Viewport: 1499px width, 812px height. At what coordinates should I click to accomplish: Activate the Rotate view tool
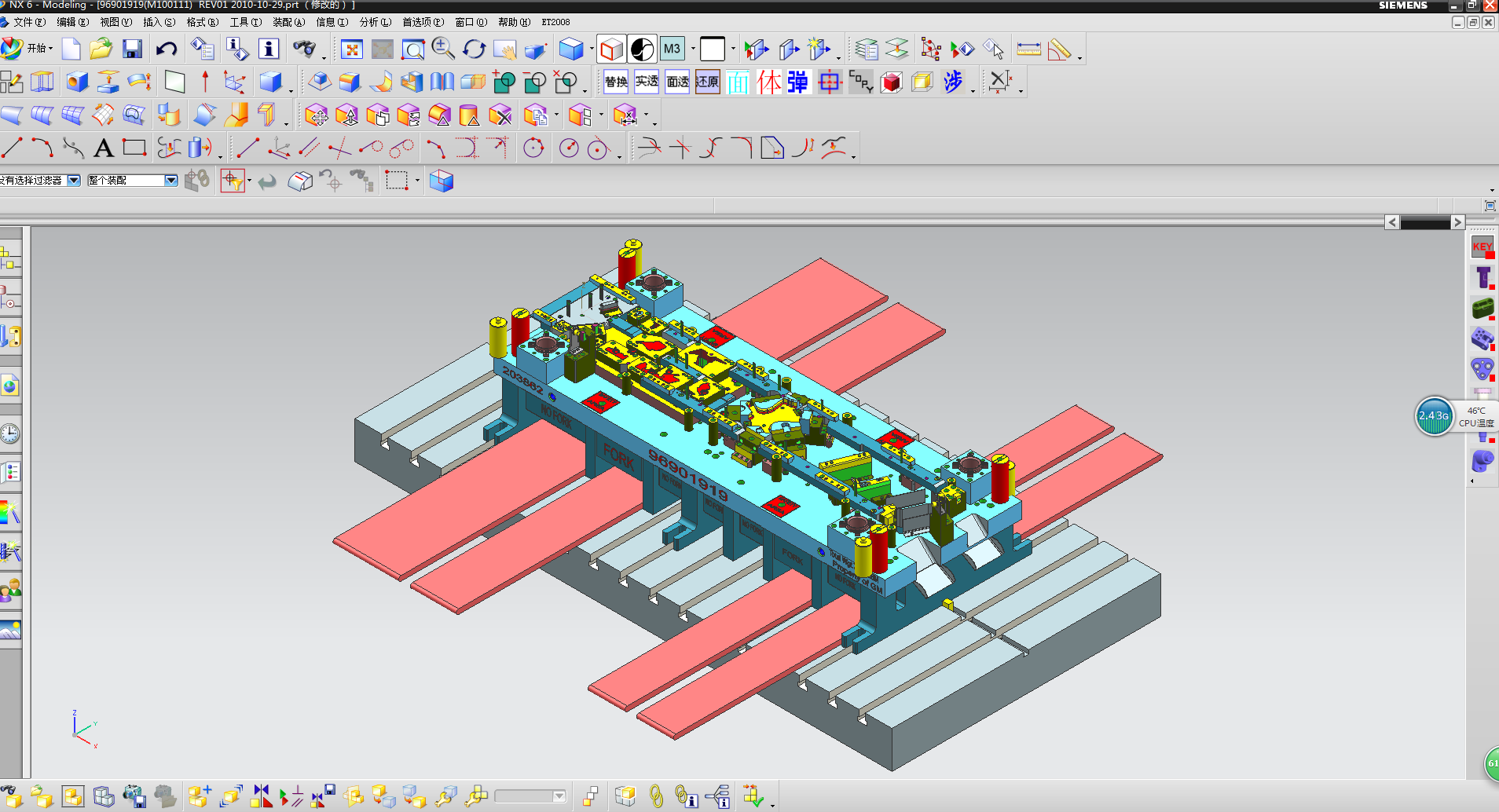pos(474,49)
